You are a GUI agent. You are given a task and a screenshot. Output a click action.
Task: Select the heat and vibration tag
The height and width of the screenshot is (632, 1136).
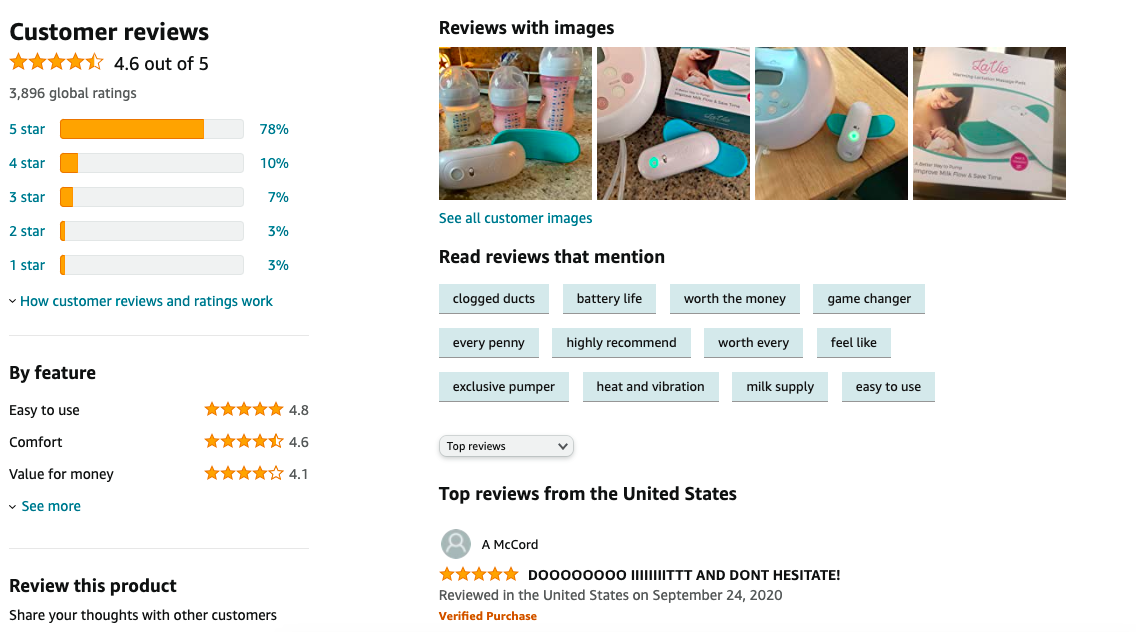650,387
